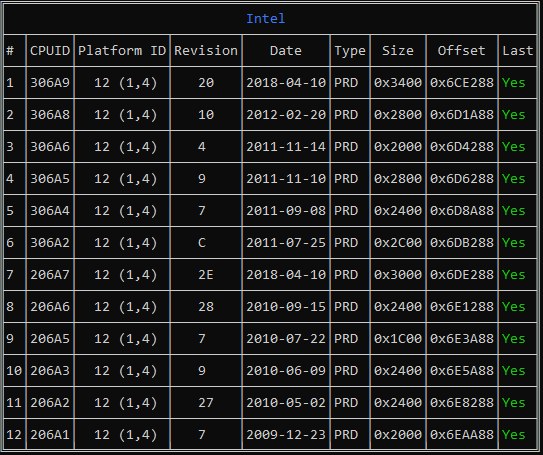Click the Last column header
Screen dimensions: 543x455
pos(517,51)
